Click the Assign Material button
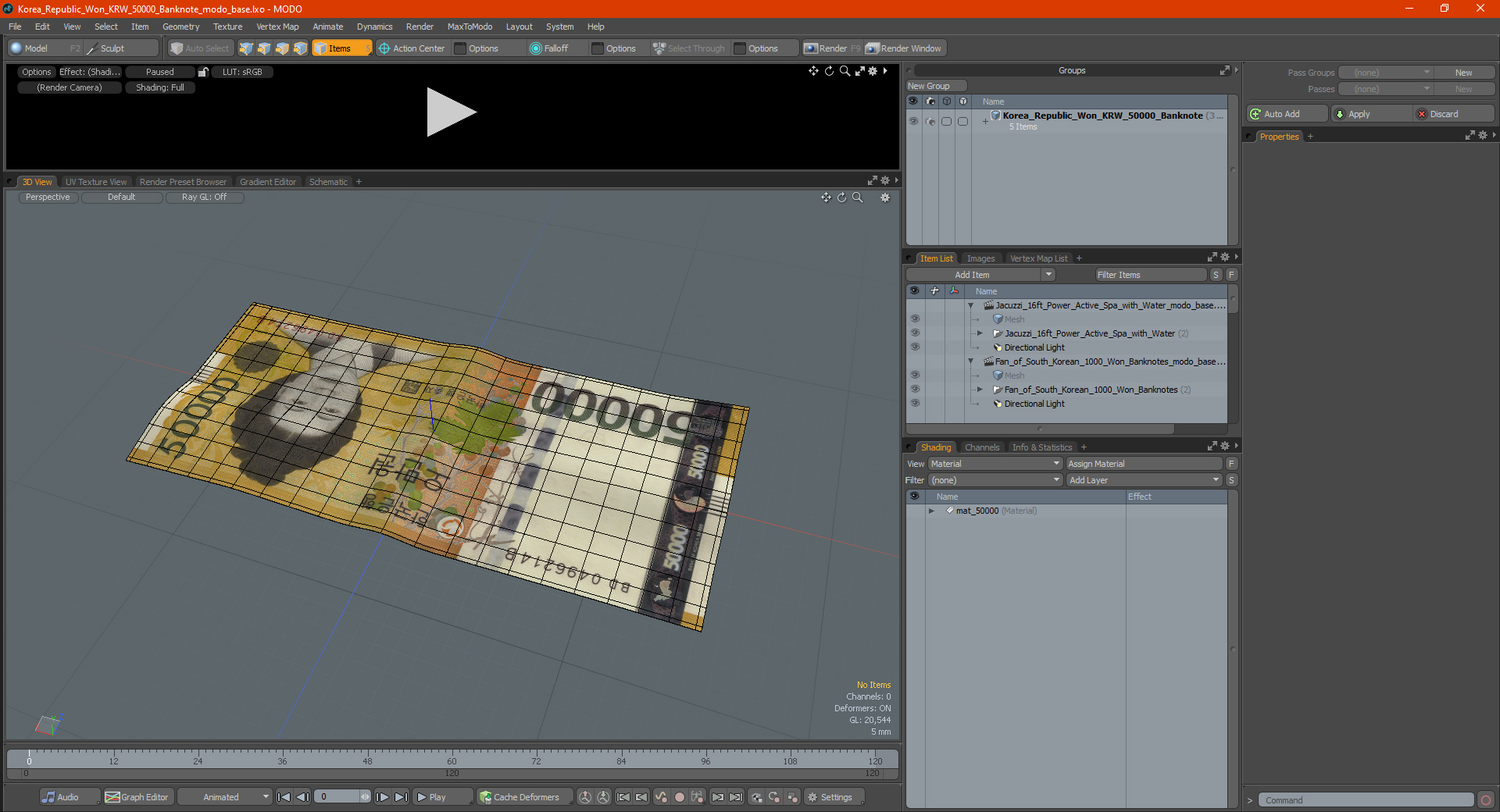The height and width of the screenshot is (812, 1500). (1144, 464)
